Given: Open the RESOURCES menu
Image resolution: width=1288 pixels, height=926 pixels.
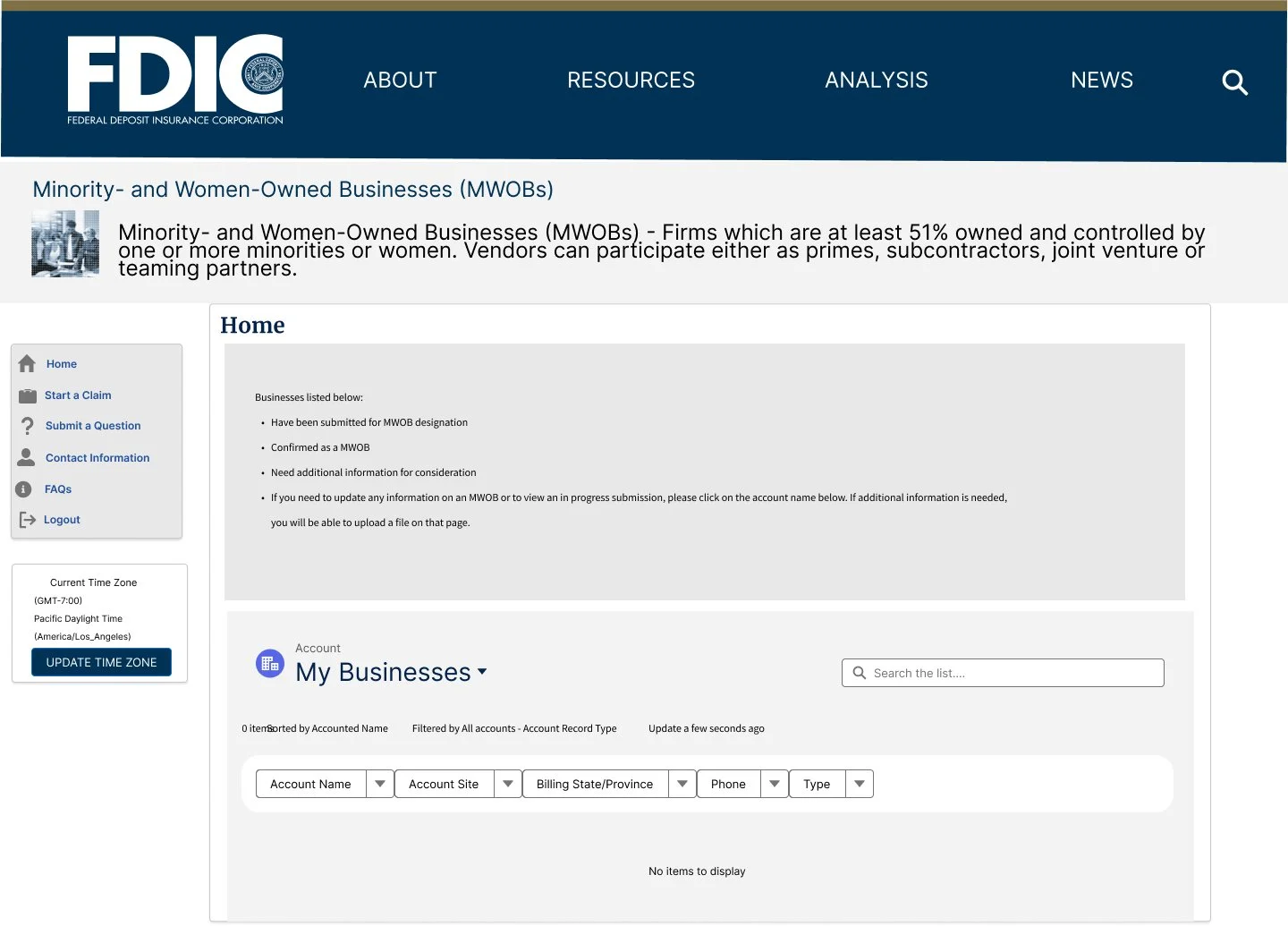Looking at the screenshot, I should (631, 81).
